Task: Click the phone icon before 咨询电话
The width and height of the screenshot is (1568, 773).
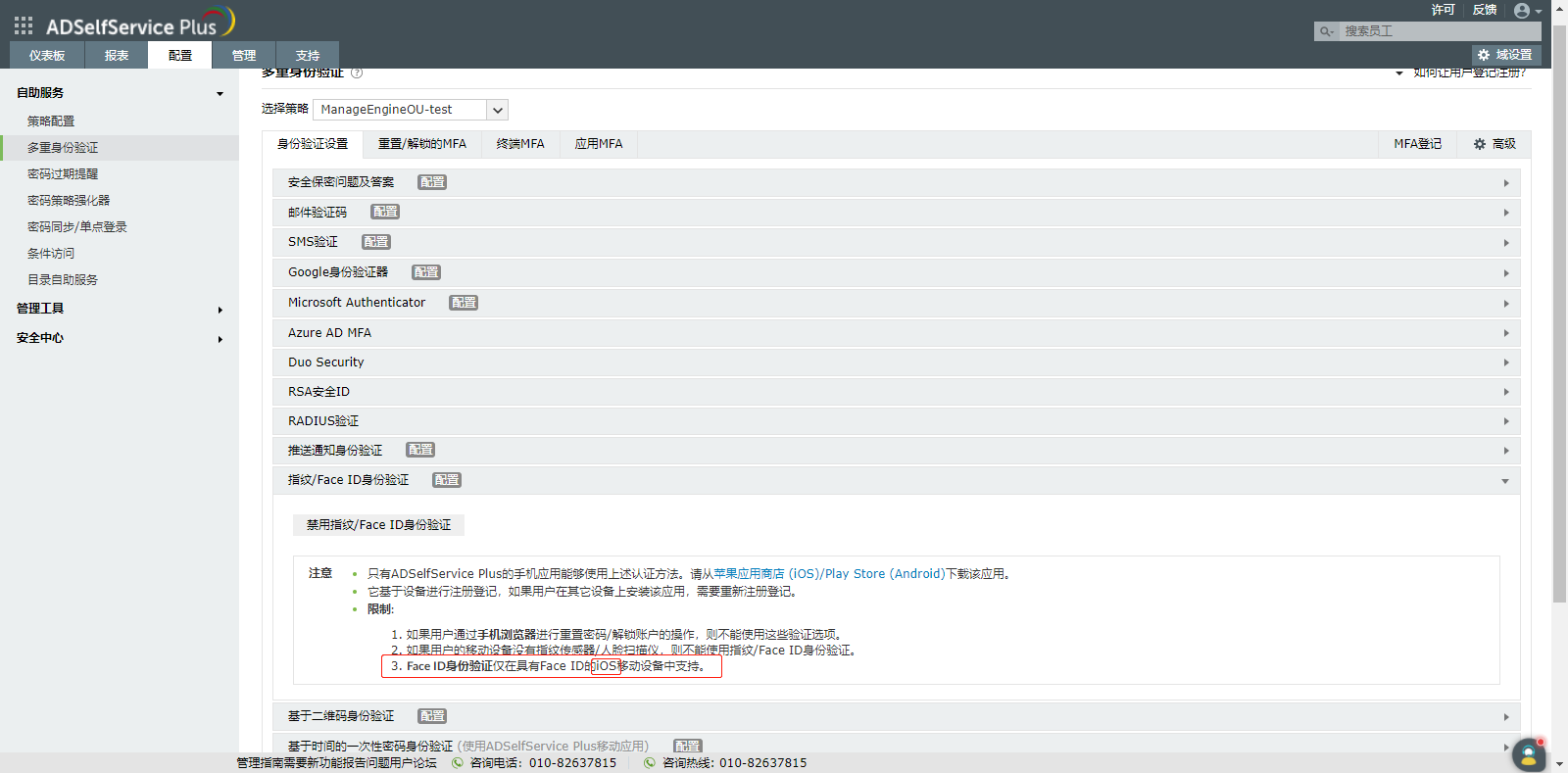Action: tap(458, 762)
